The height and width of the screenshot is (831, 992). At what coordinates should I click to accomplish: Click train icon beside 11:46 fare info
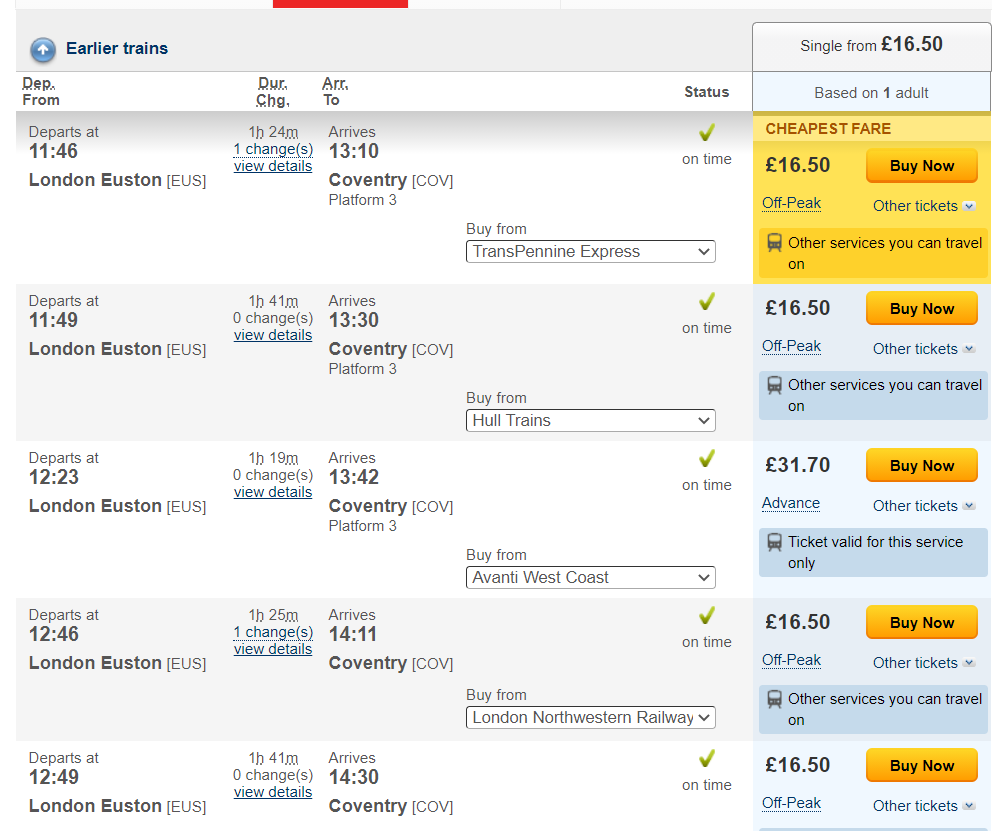pyautogui.click(x=774, y=243)
